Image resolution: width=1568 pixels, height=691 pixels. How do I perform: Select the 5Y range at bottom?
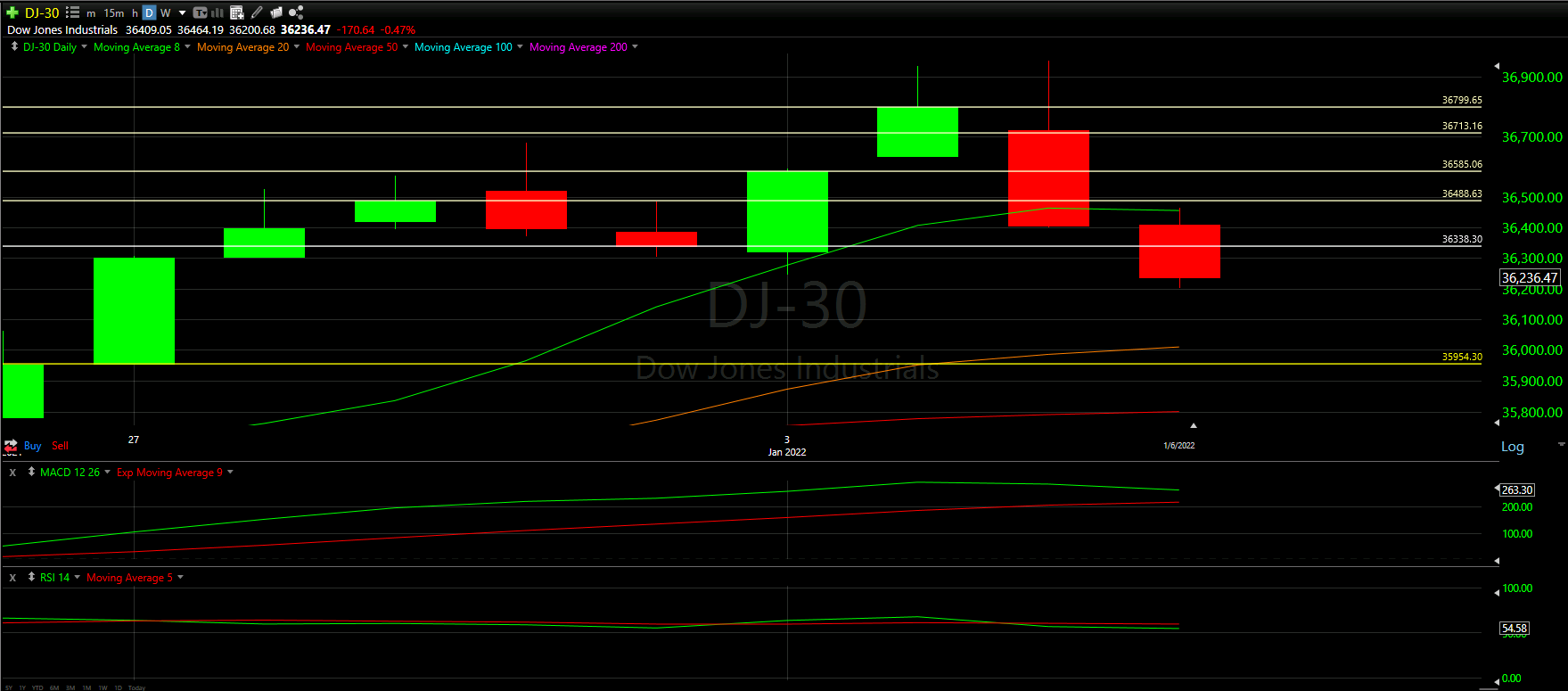9,687
